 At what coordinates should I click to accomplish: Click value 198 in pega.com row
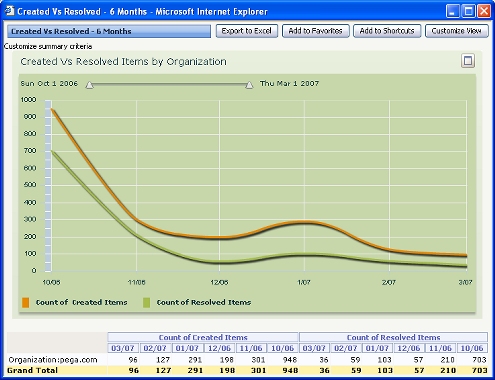pos(227,360)
